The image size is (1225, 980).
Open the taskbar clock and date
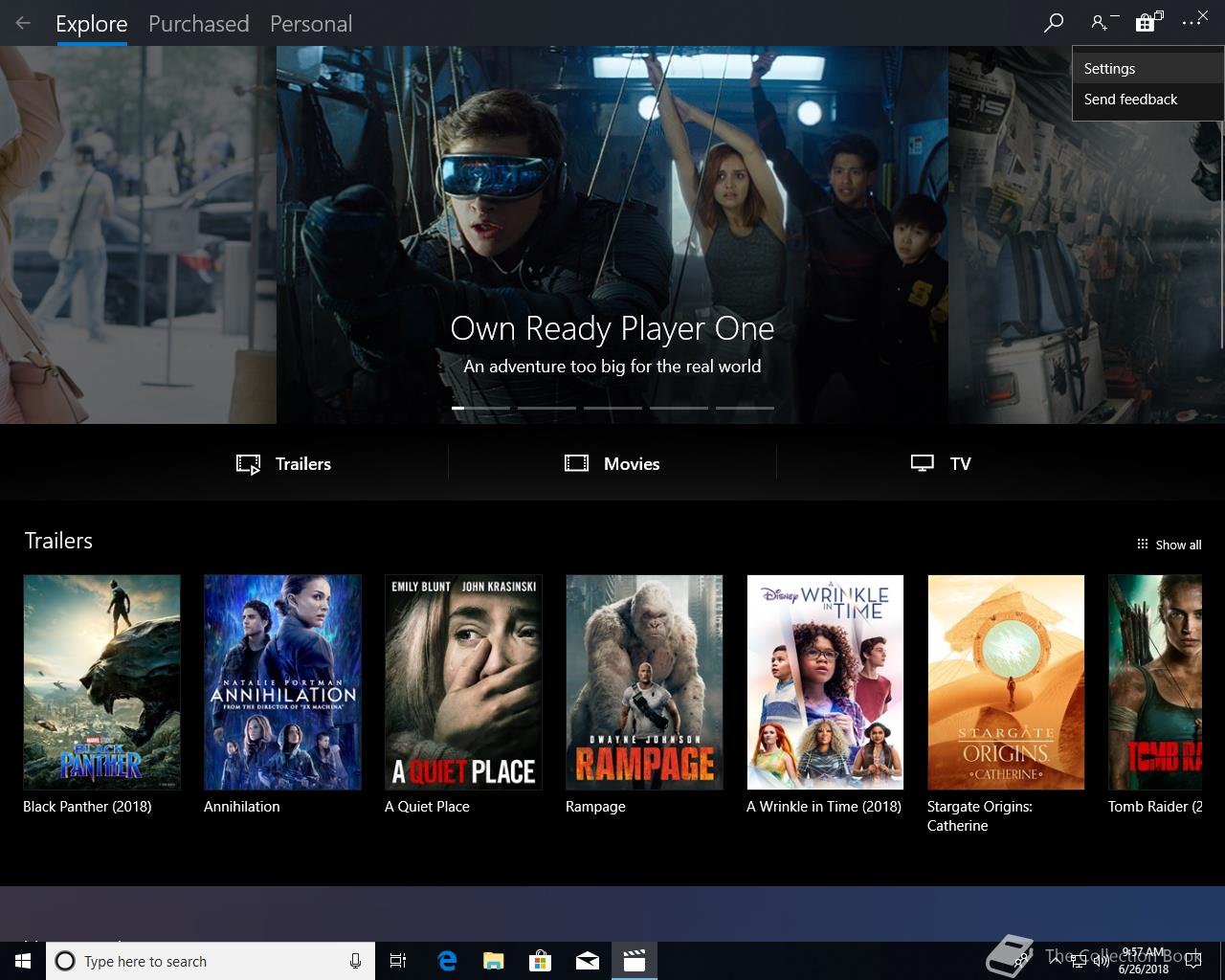click(1143, 961)
